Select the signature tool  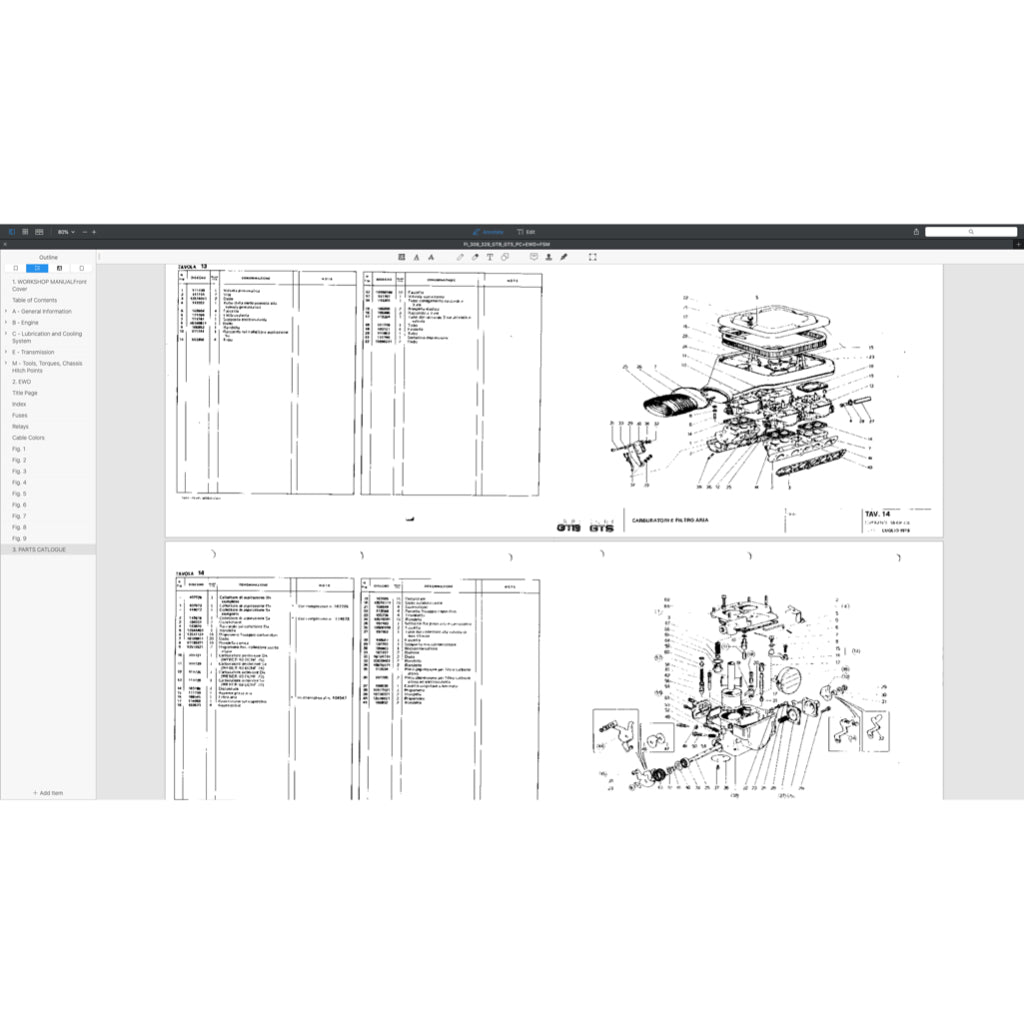point(565,257)
